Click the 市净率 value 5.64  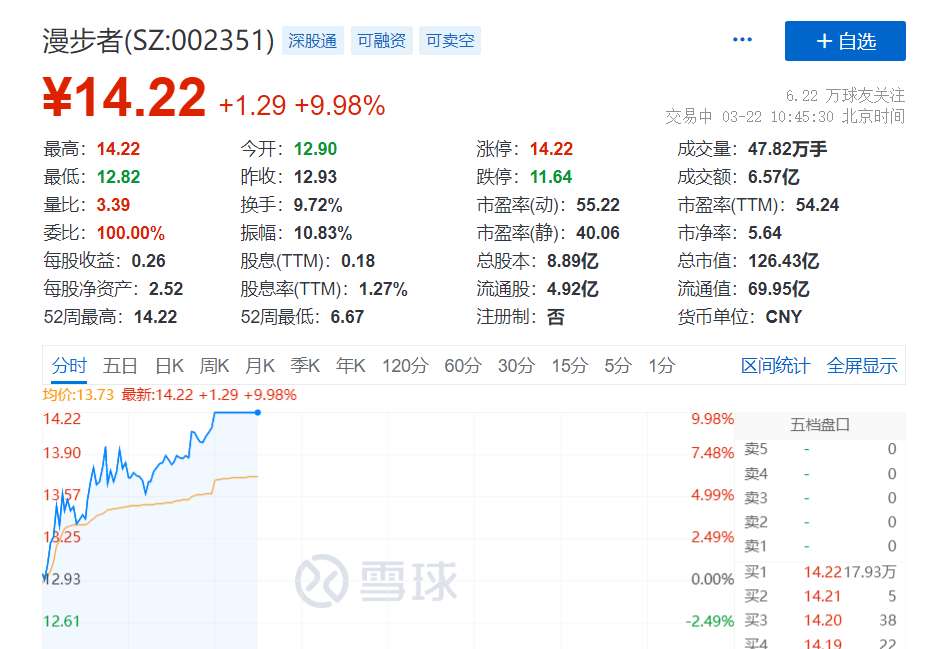pyautogui.click(x=765, y=233)
